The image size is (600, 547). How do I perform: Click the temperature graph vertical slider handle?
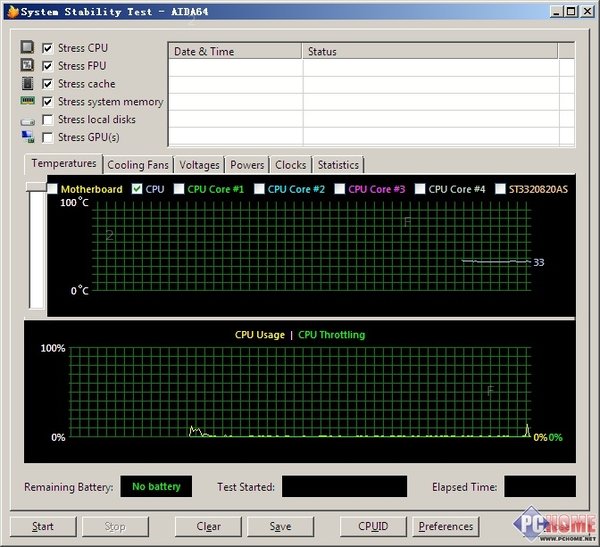37,187
